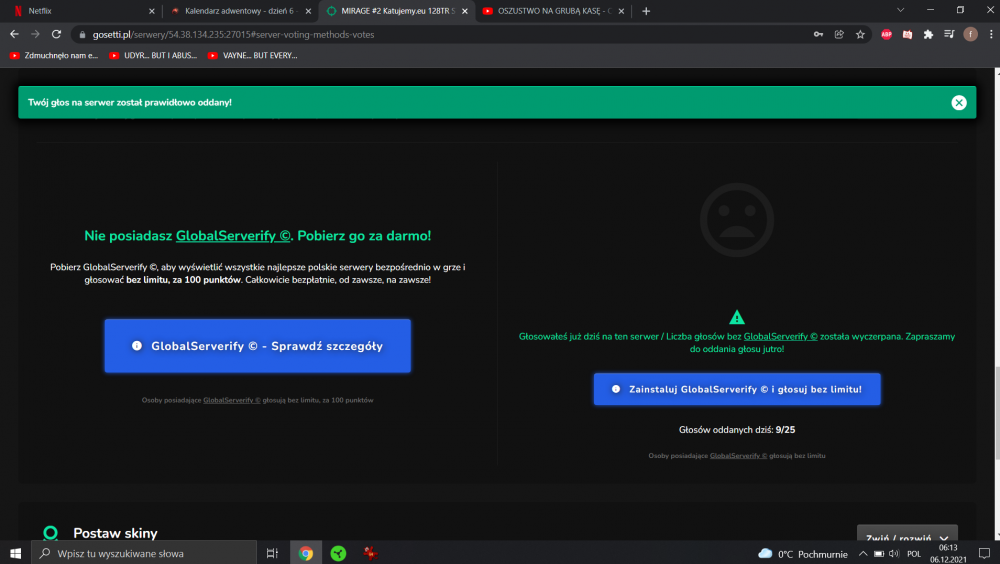Click Zainstaluj GlobalServerify i głosuj bez limitu
Image resolution: width=1000 pixels, height=564 pixels.
[x=737, y=389]
